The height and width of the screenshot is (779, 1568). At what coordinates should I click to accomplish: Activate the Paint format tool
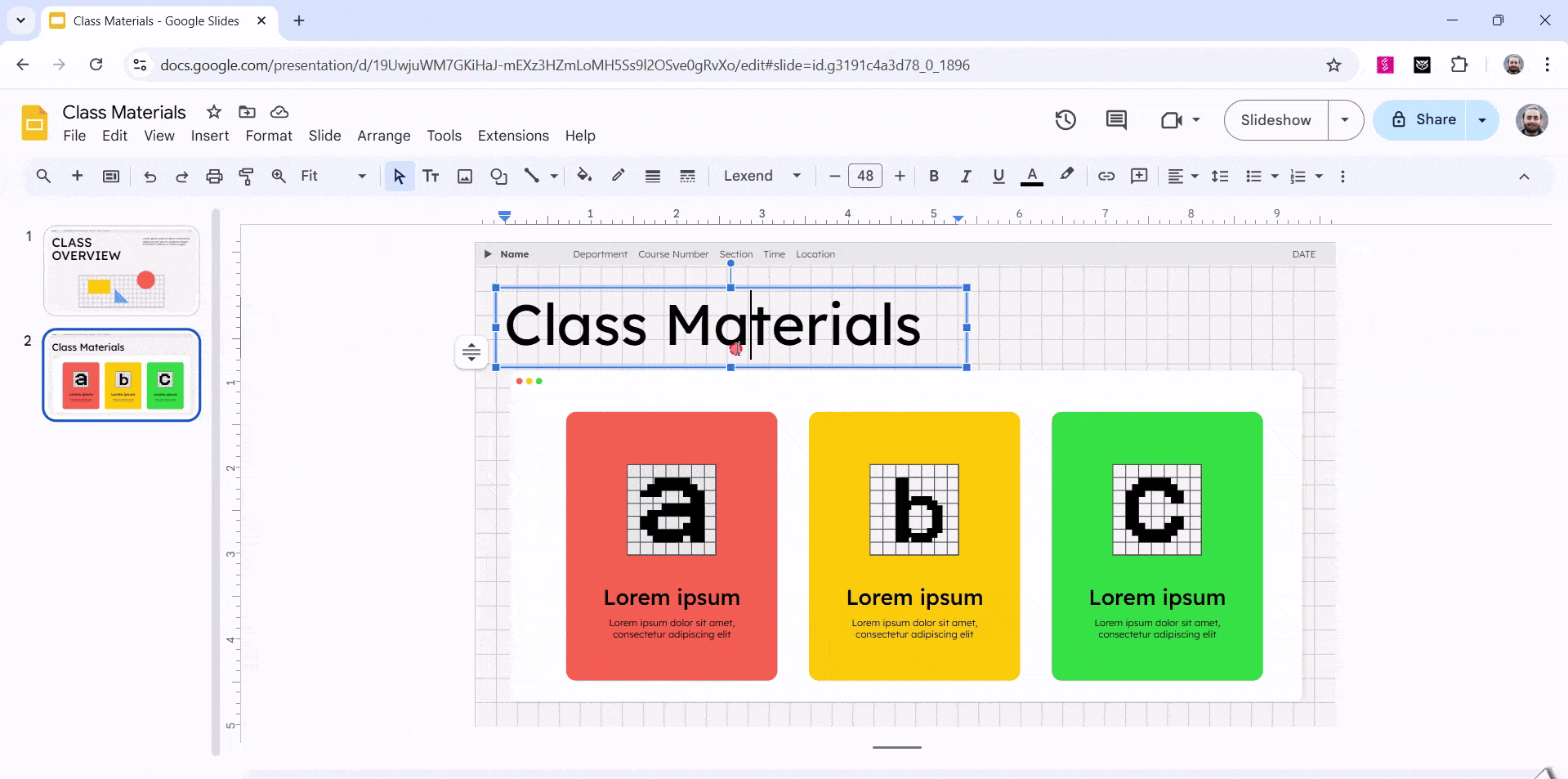coord(246,176)
